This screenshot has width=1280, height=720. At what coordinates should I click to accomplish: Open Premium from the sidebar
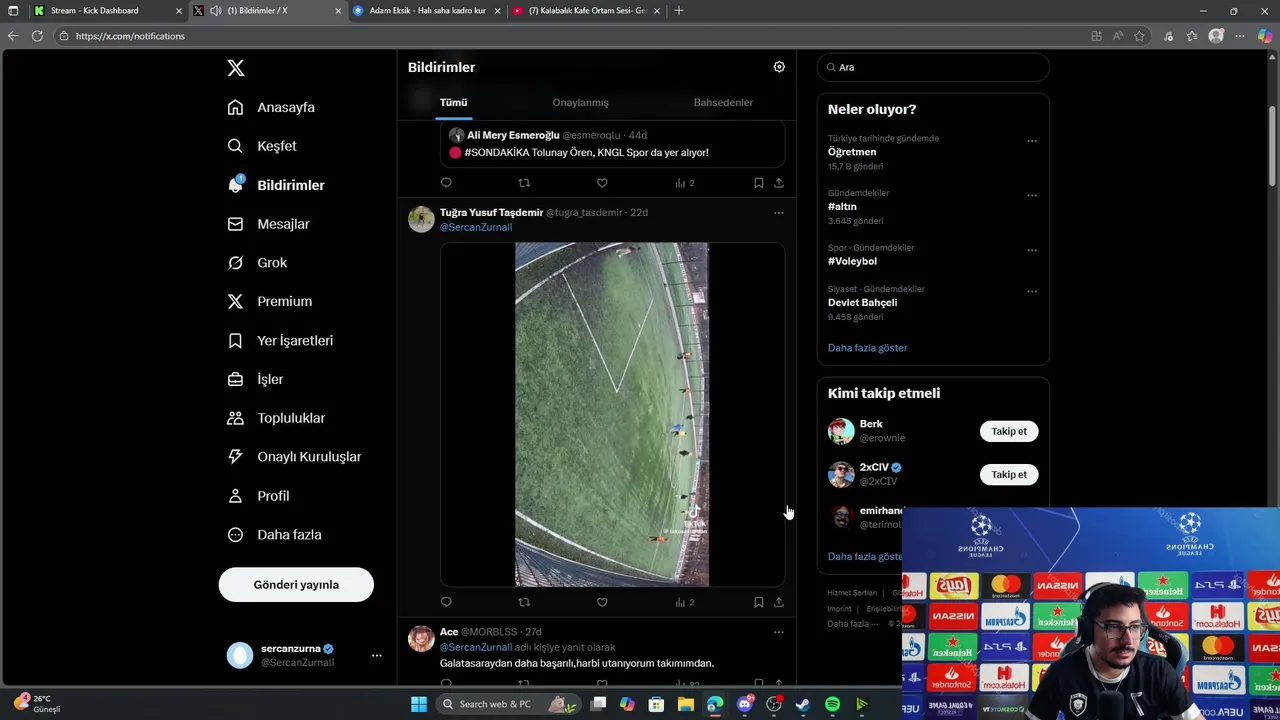point(270,301)
